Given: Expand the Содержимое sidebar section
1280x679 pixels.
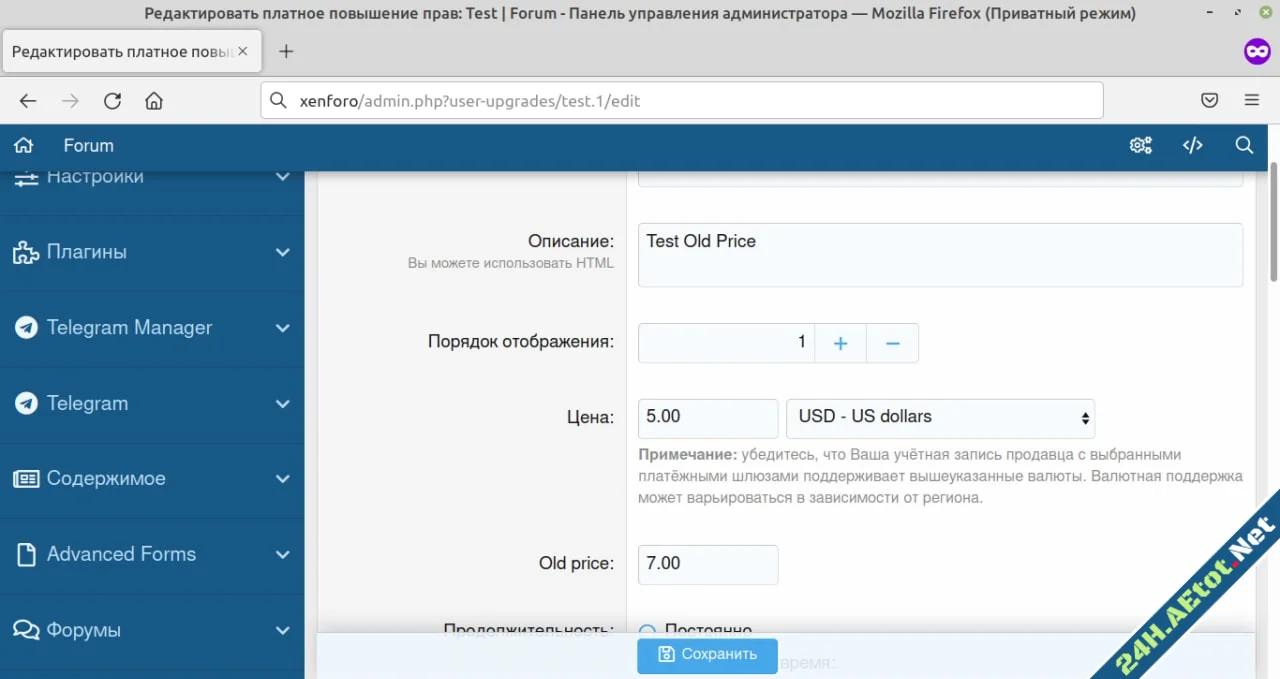Looking at the screenshot, I should [x=152, y=479].
